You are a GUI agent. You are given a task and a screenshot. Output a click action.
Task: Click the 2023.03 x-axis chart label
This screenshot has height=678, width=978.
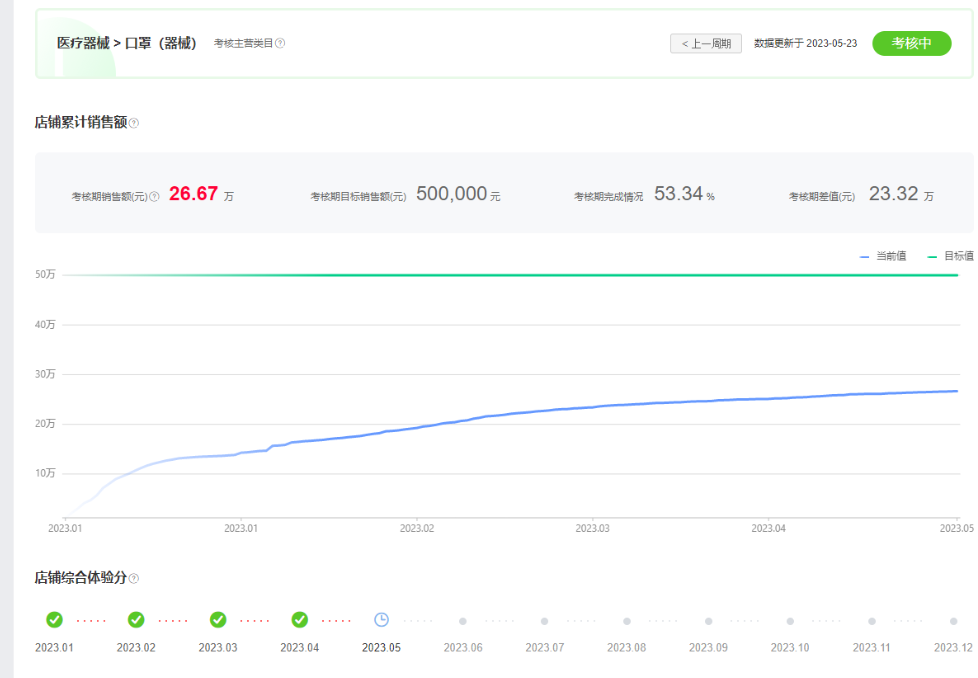click(593, 528)
